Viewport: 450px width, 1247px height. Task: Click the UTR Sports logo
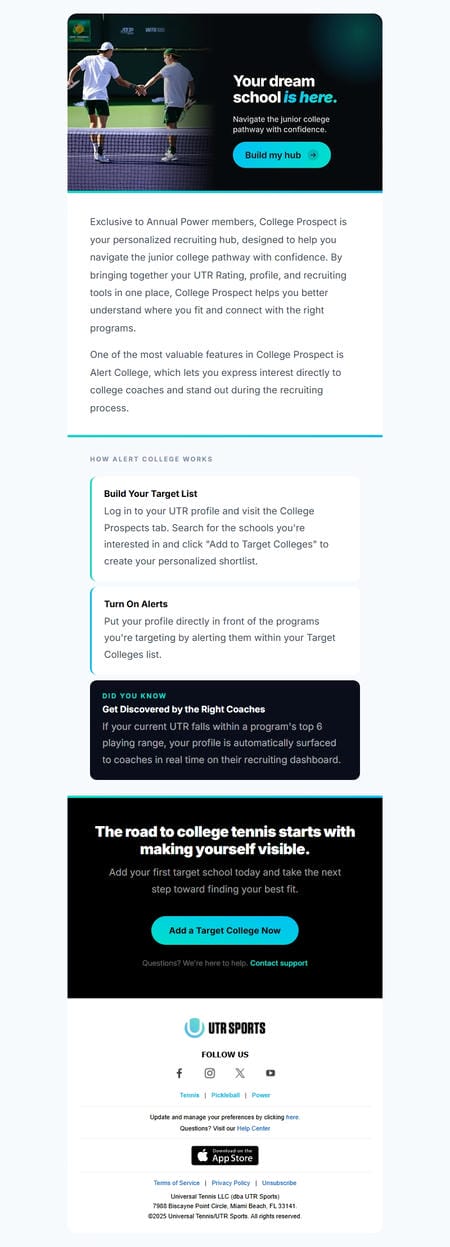coord(225,1027)
